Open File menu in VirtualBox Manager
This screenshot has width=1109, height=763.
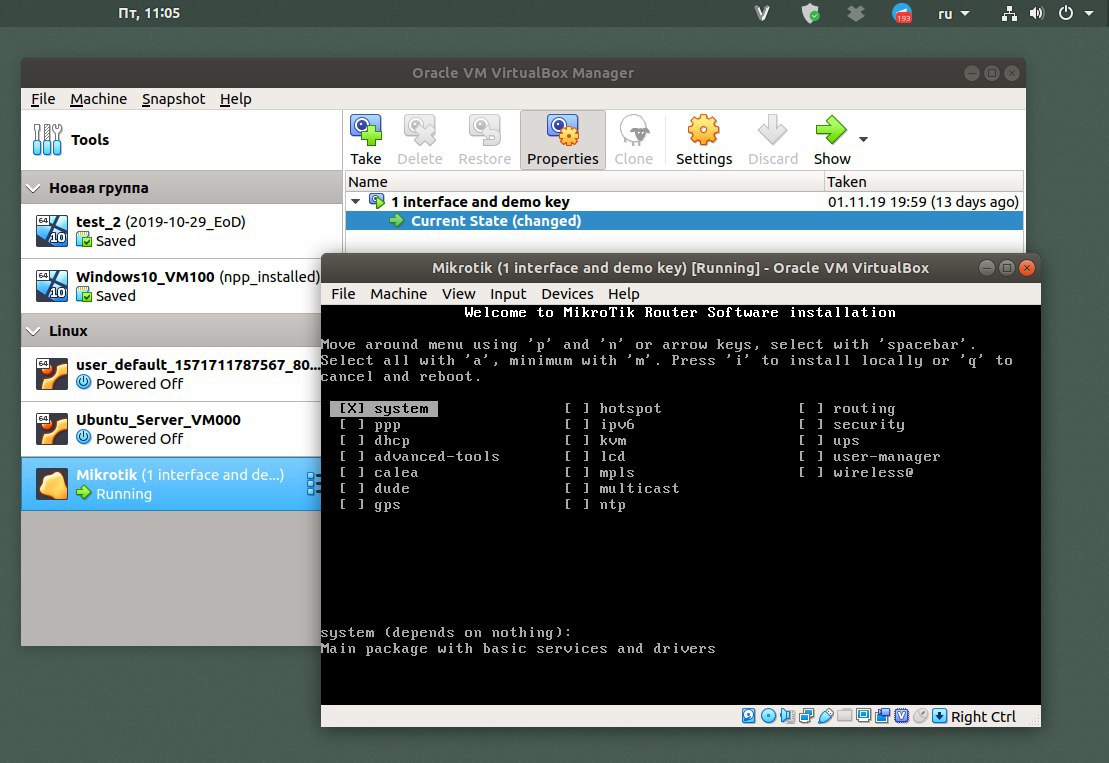pos(43,99)
